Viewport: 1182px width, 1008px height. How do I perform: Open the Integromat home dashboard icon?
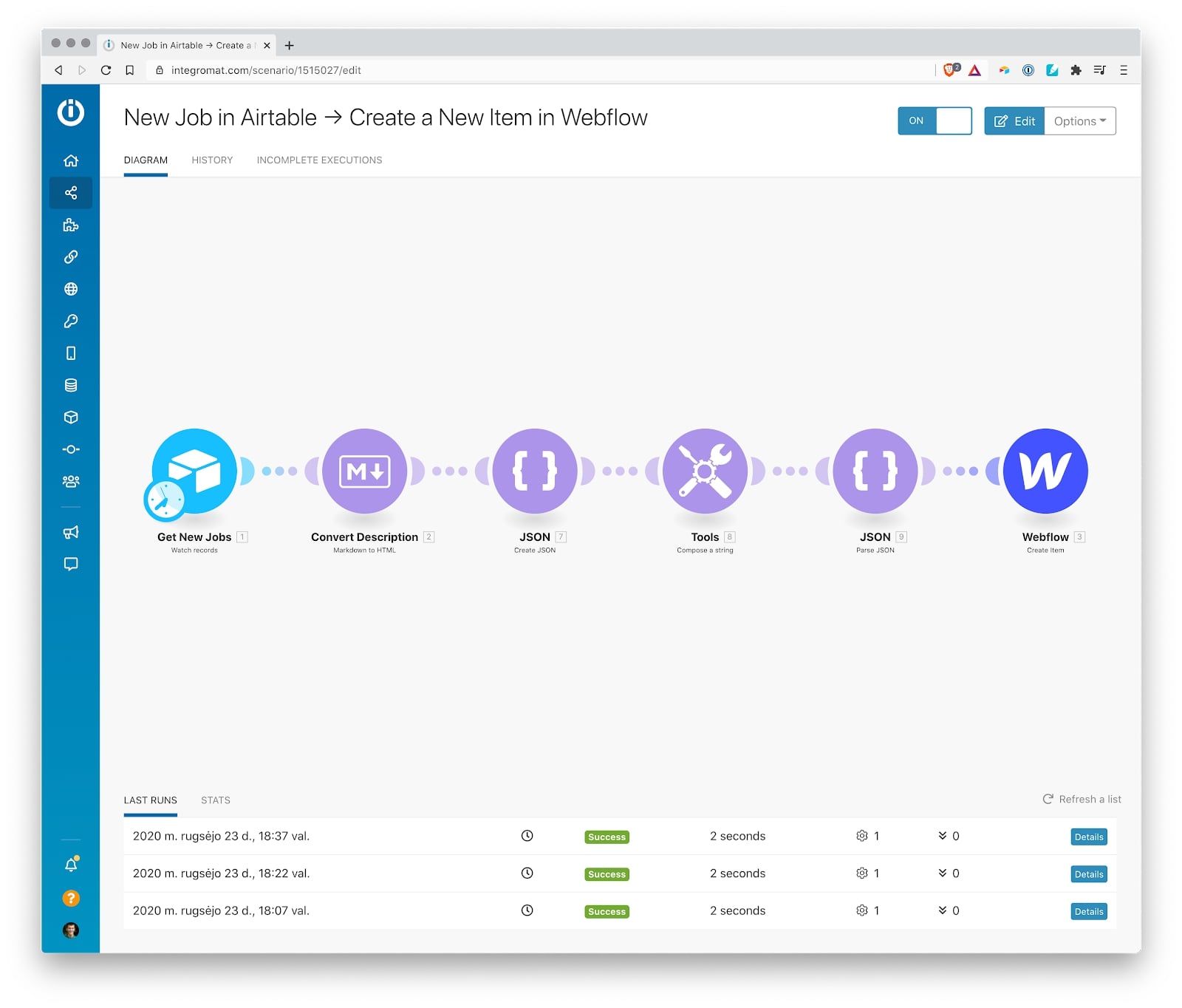(x=71, y=160)
